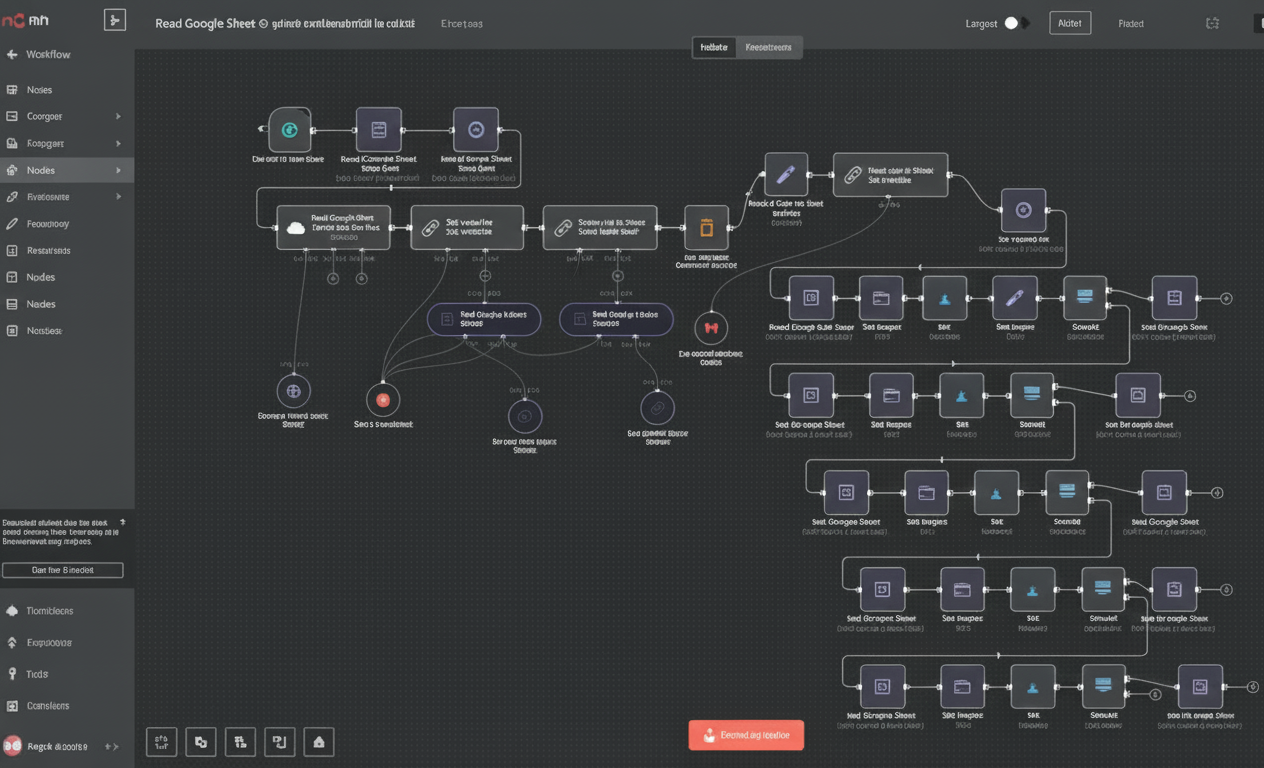1264x768 pixels.
Task: Expand the Koopgaer sidebar item arrow
Action: coord(118,144)
